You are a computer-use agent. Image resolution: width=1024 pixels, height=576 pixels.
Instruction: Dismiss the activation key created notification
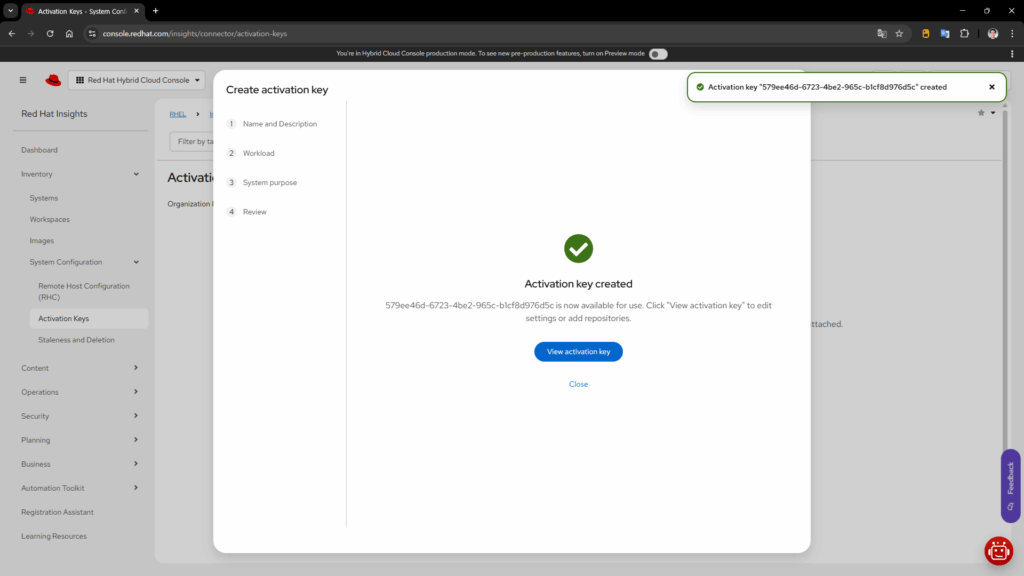click(992, 87)
